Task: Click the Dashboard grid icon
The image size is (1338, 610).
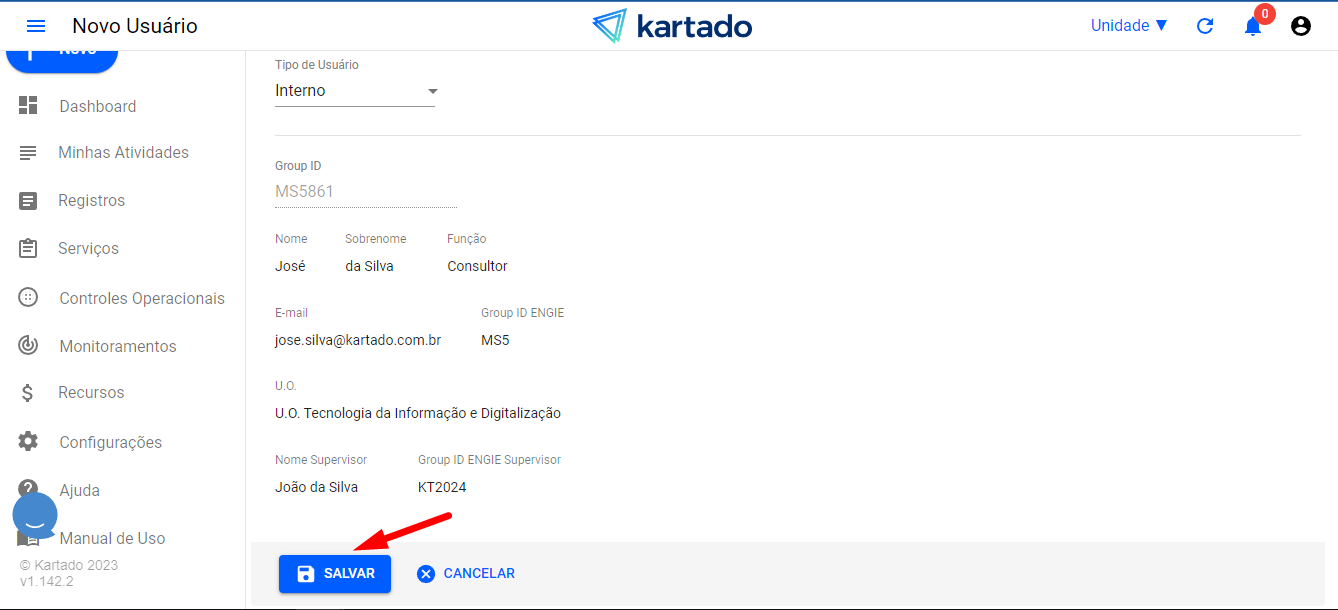Action: point(28,106)
